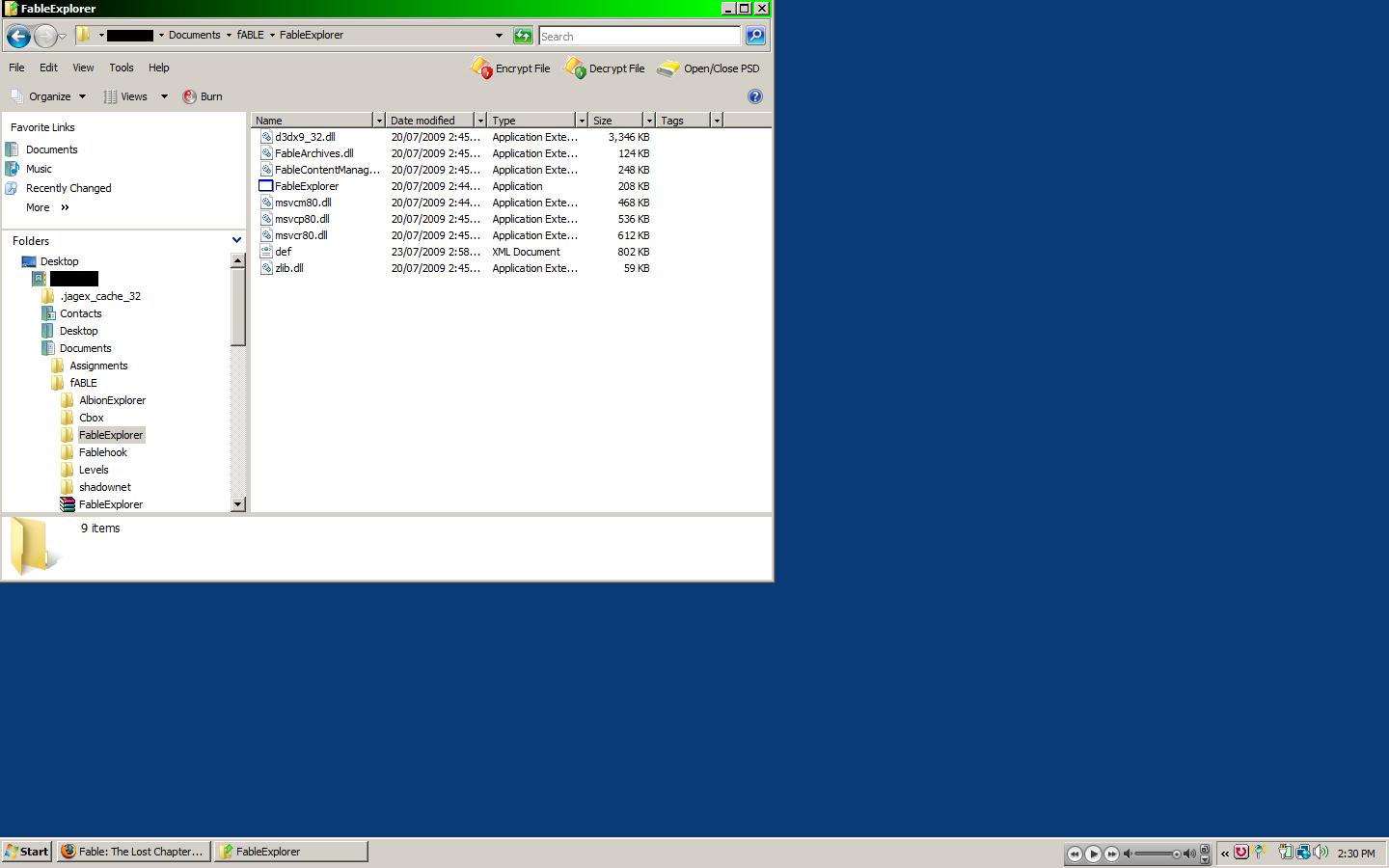The height and width of the screenshot is (868, 1389).
Task: Click the Start button
Action: 26,852
